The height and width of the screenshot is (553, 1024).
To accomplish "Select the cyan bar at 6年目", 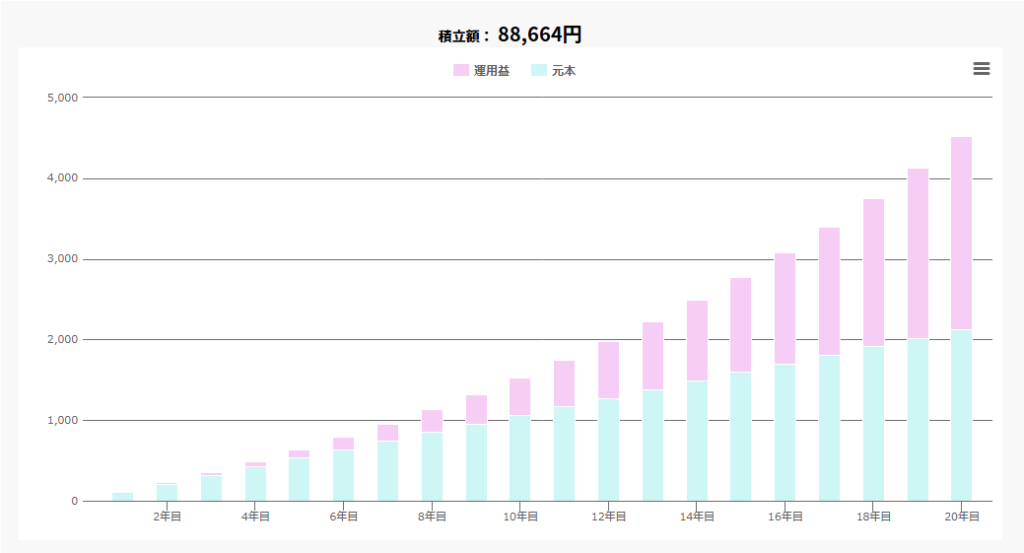I will (343, 475).
